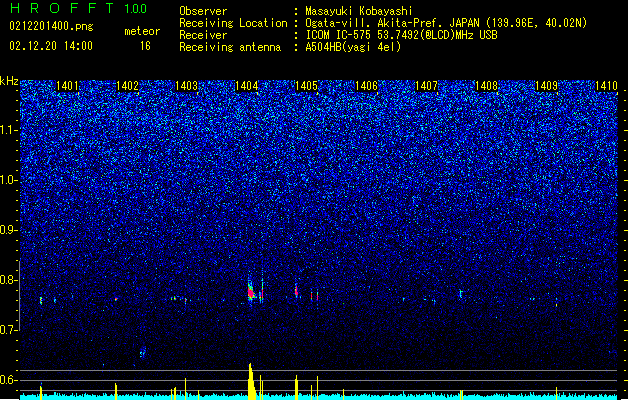This screenshot has height=400, width=629.
Task: Click time marker 1407
Action: [426, 86]
